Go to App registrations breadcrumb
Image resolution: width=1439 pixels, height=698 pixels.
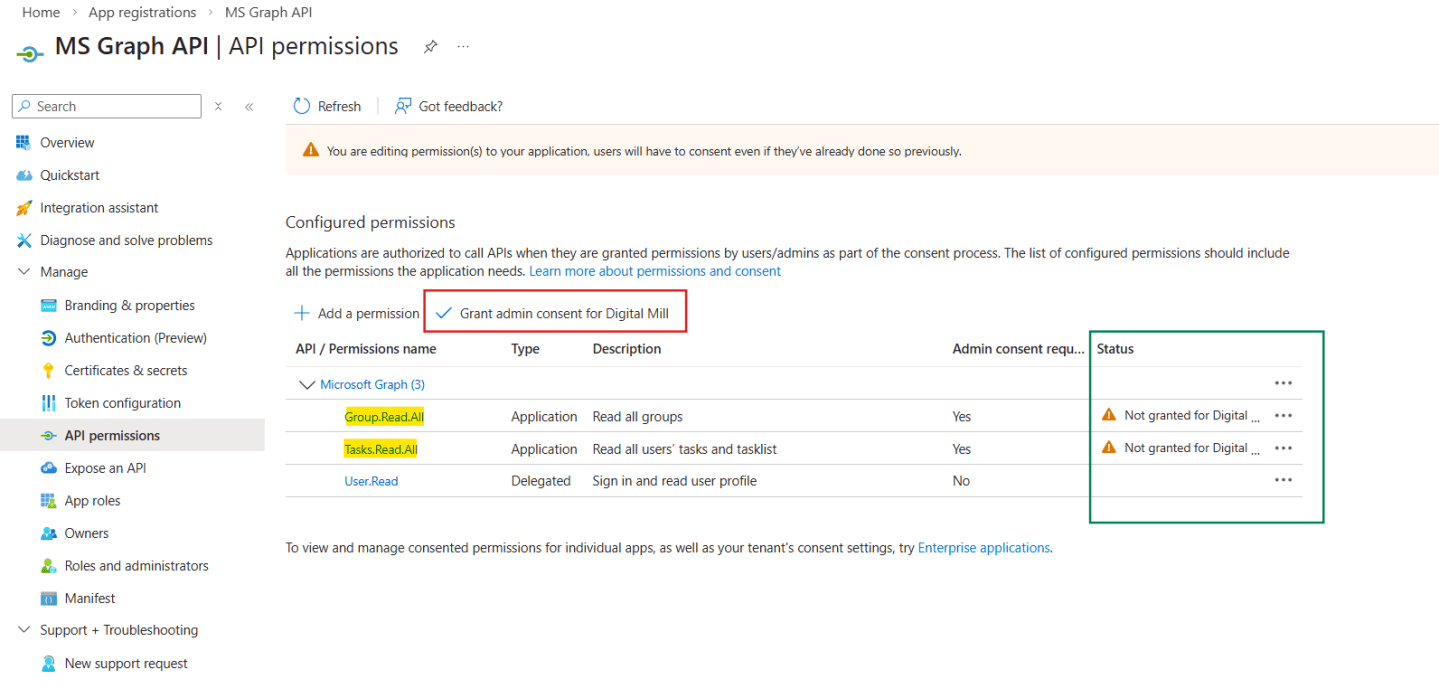[x=142, y=12]
